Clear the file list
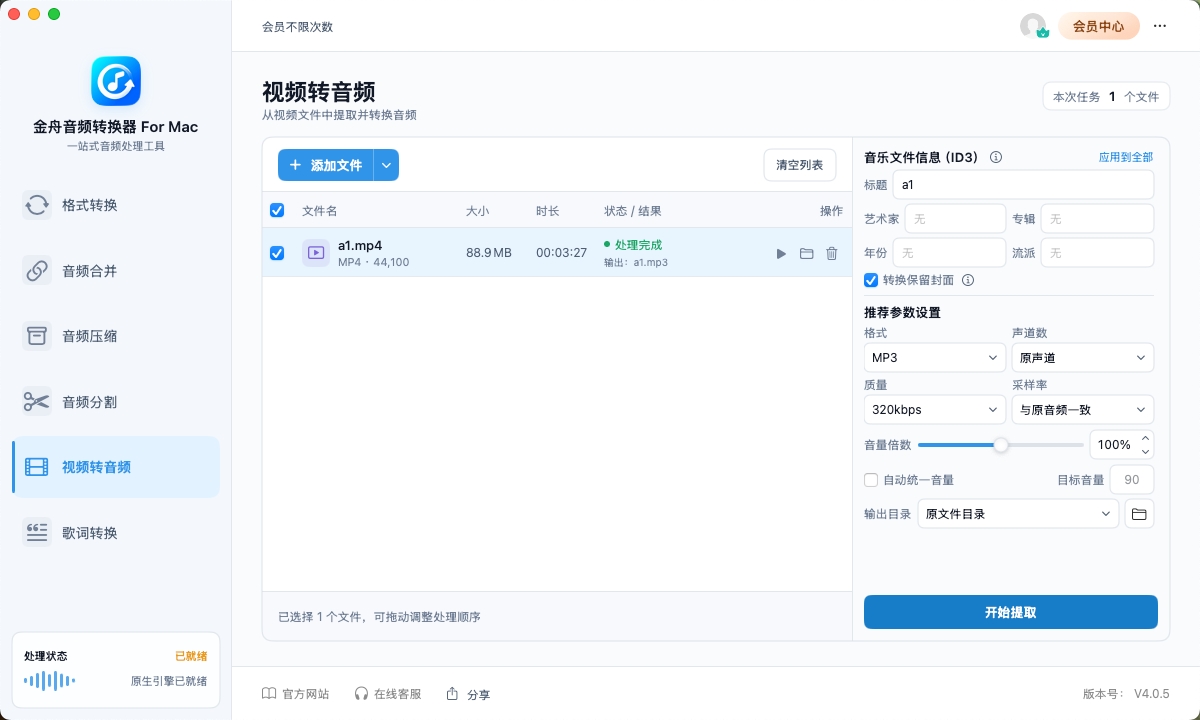Screen dimensions: 1200x720 coord(800,165)
